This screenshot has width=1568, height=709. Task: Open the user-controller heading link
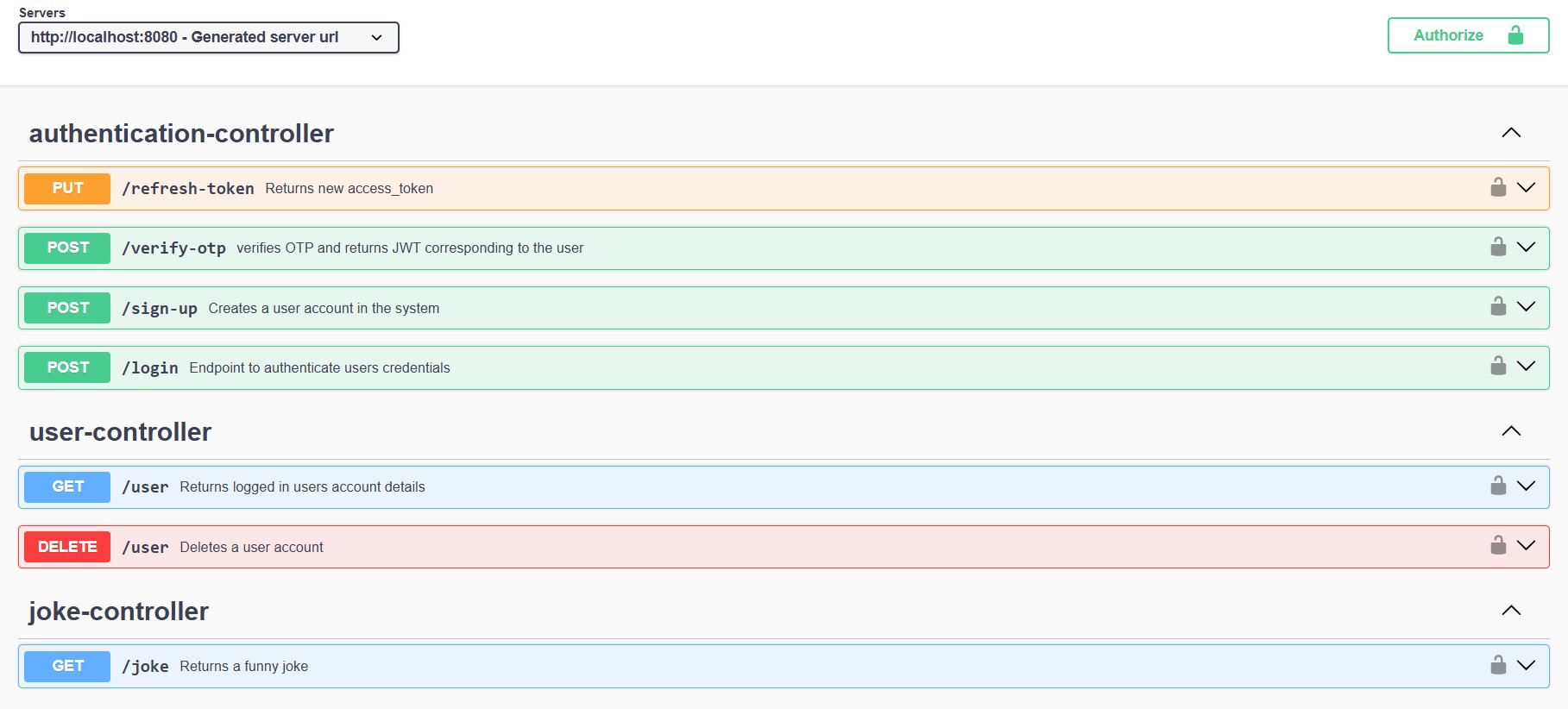click(120, 432)
